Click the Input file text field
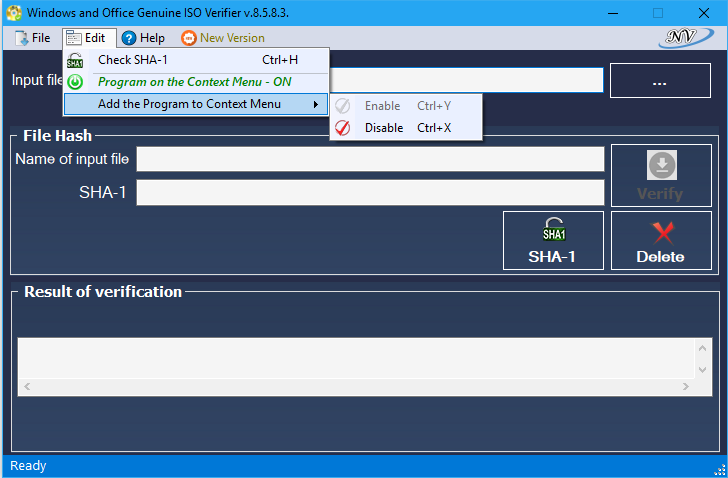Screen dimensions: 728x478 466,80
